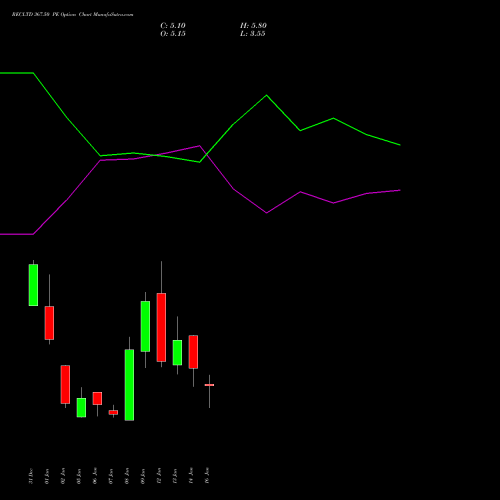The image size is (500, 500).
Task: Click the '08 Jan' date axis label
Action: click(127, 476)
